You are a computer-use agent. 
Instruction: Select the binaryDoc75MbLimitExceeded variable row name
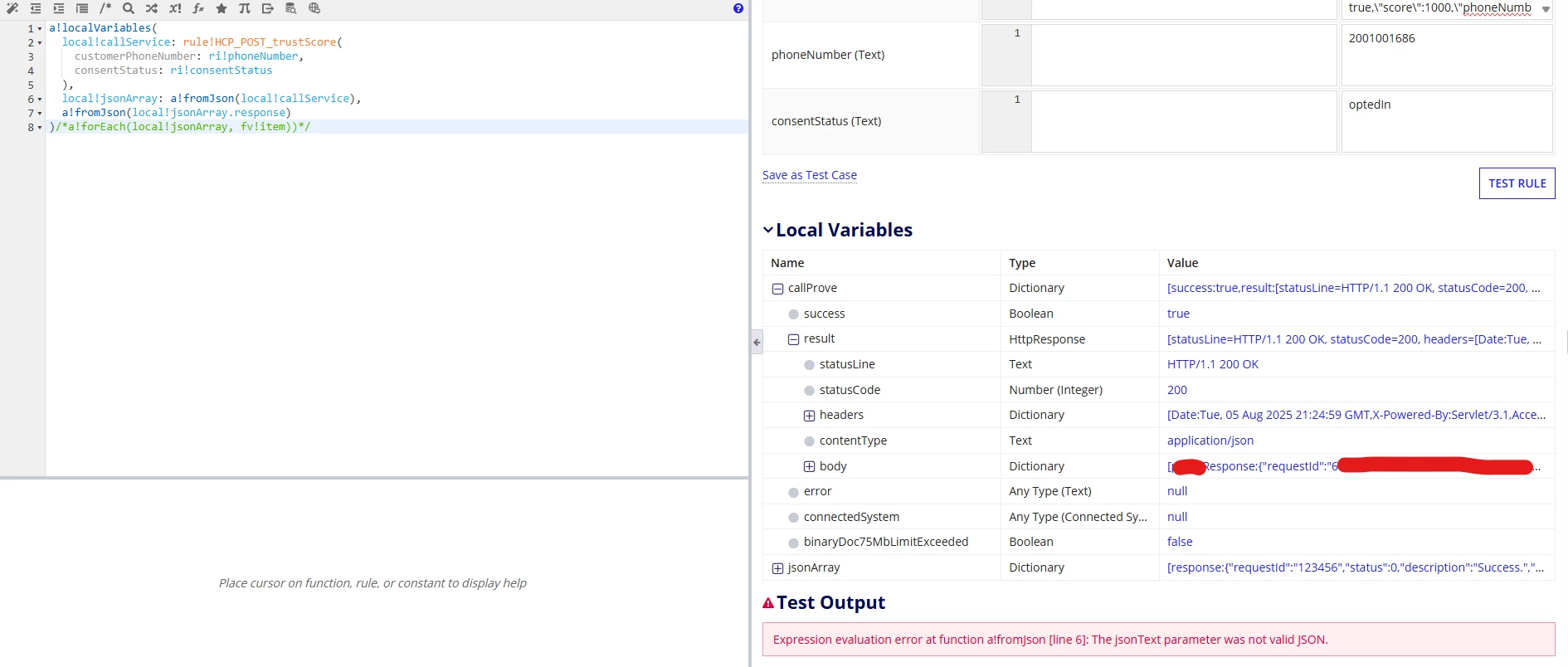pos(885,542)
